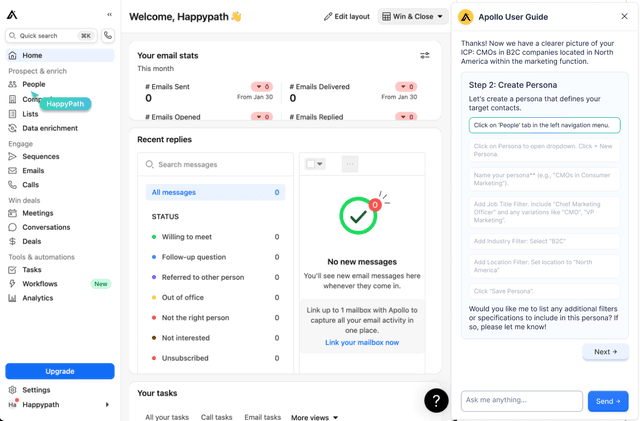Screen dimensions: 640x421
Task: Filter by Follow-up question status
Action: [215, 257]
